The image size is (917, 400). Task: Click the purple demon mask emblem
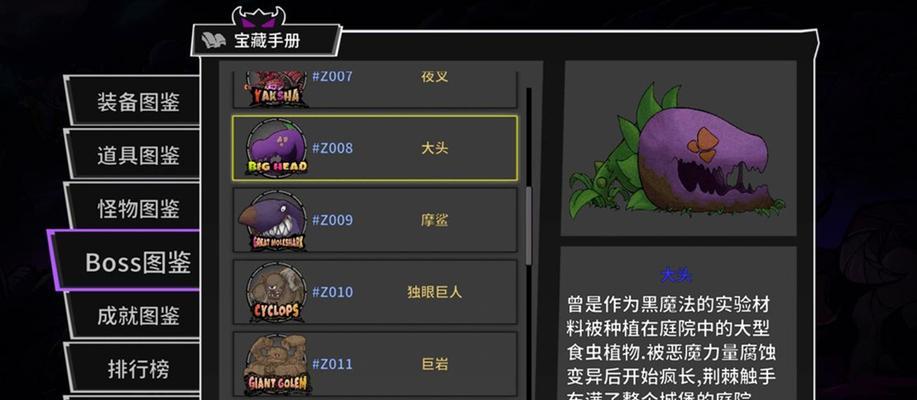pyautogui.click(x=258, y=16)
